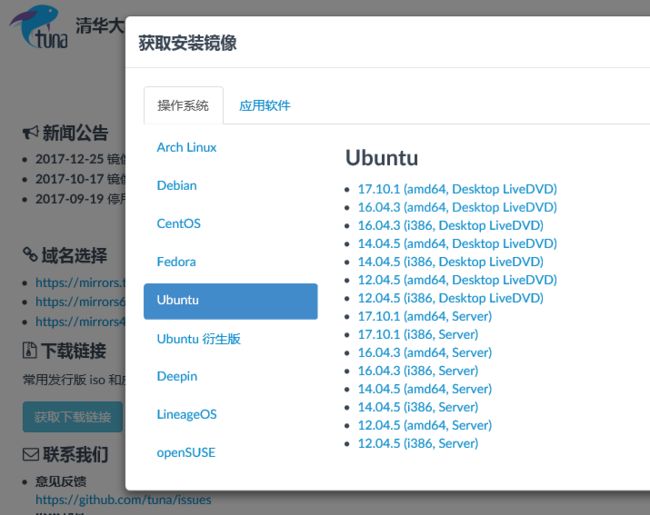
Task: Click the 意见反馈 contact entry
Action: pyautogui.click(x=61, y=481)
